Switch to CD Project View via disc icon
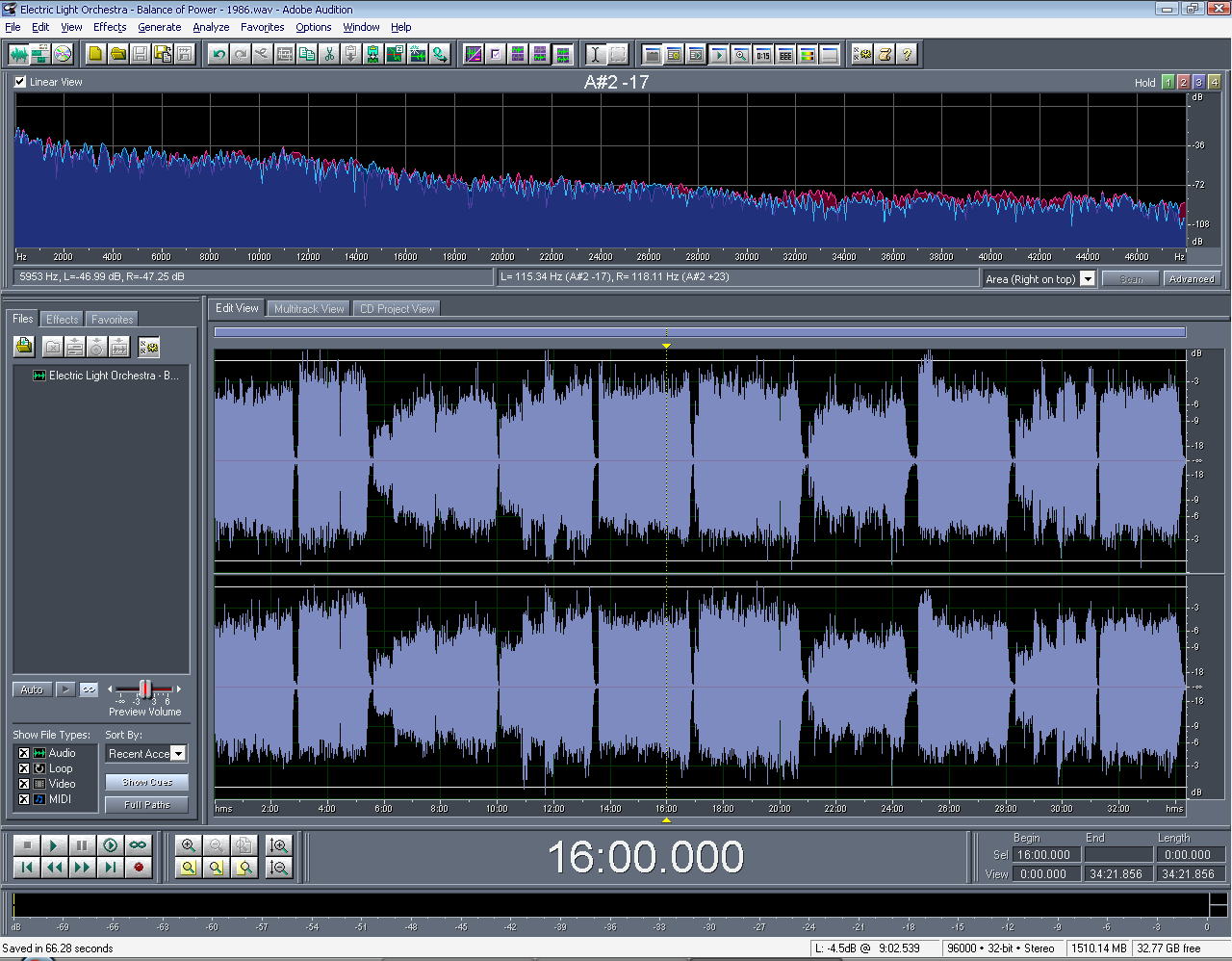The height and width of the screenshot is (961, 1232). [63, 54]
